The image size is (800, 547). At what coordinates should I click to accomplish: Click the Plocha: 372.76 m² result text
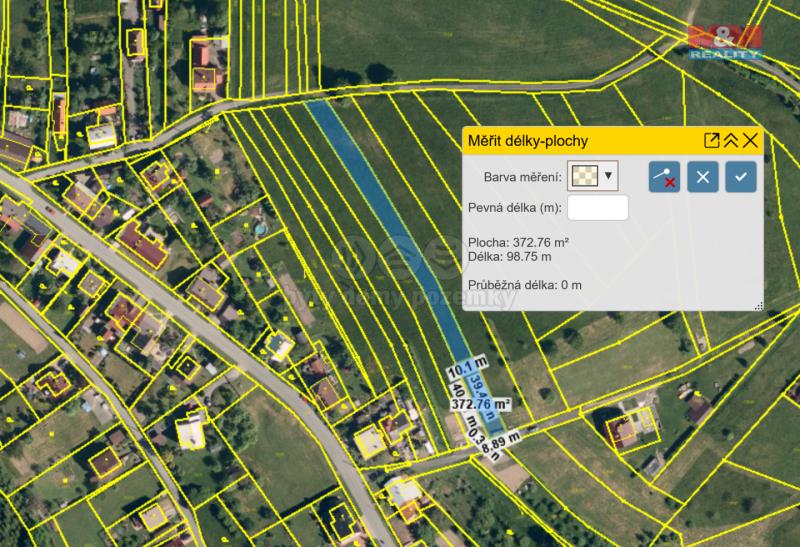pos(519,242)
